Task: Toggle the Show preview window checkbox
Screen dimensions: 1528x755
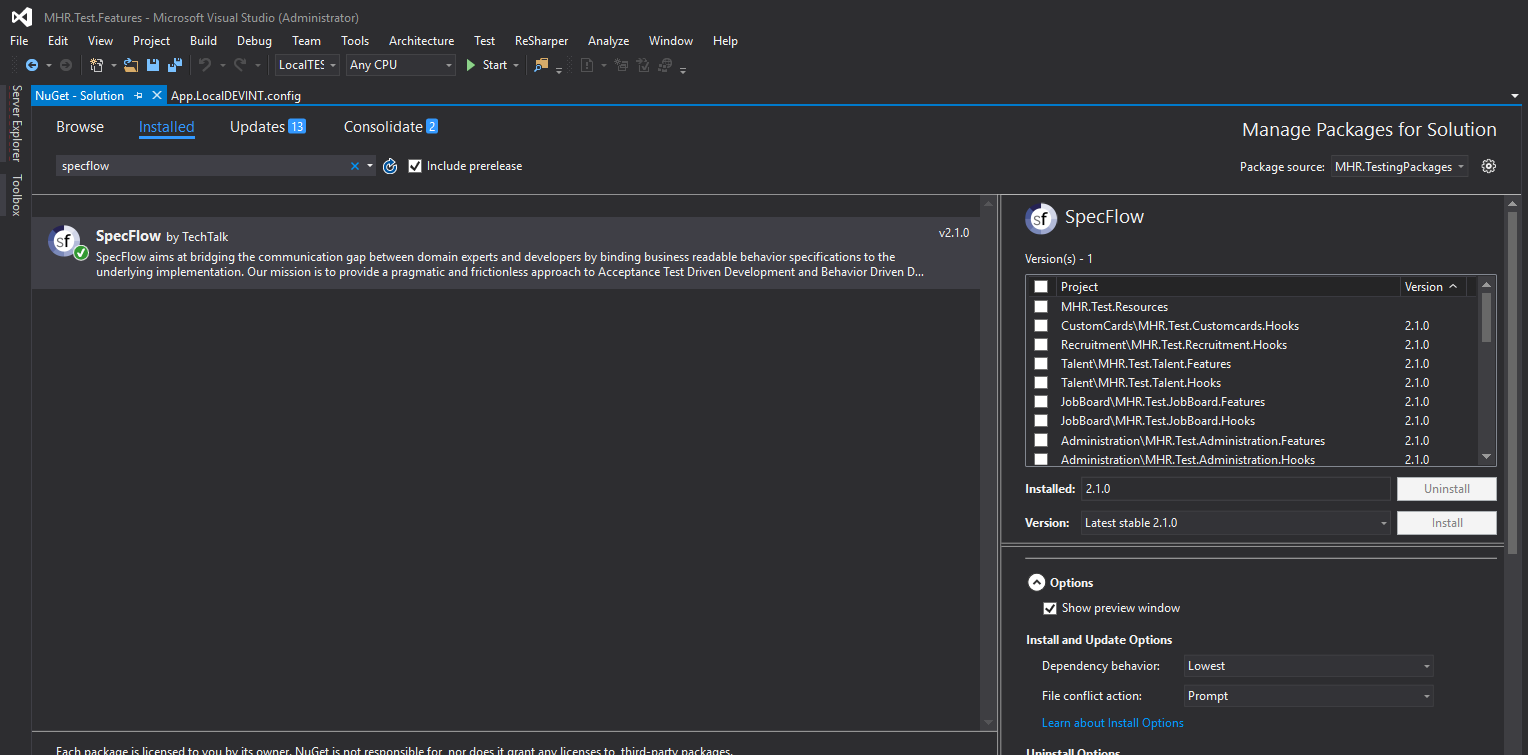Action: (x=1050, y=608)
